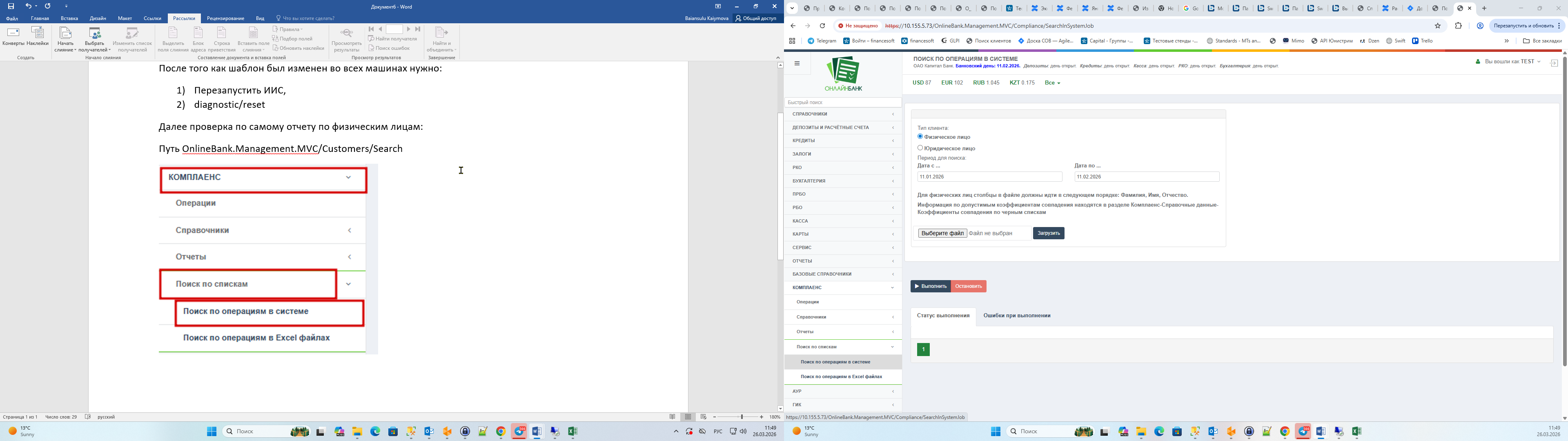Open the Excel icon in the left taskbar
This screenshot has width=1568, height=441.
(572, 431)
